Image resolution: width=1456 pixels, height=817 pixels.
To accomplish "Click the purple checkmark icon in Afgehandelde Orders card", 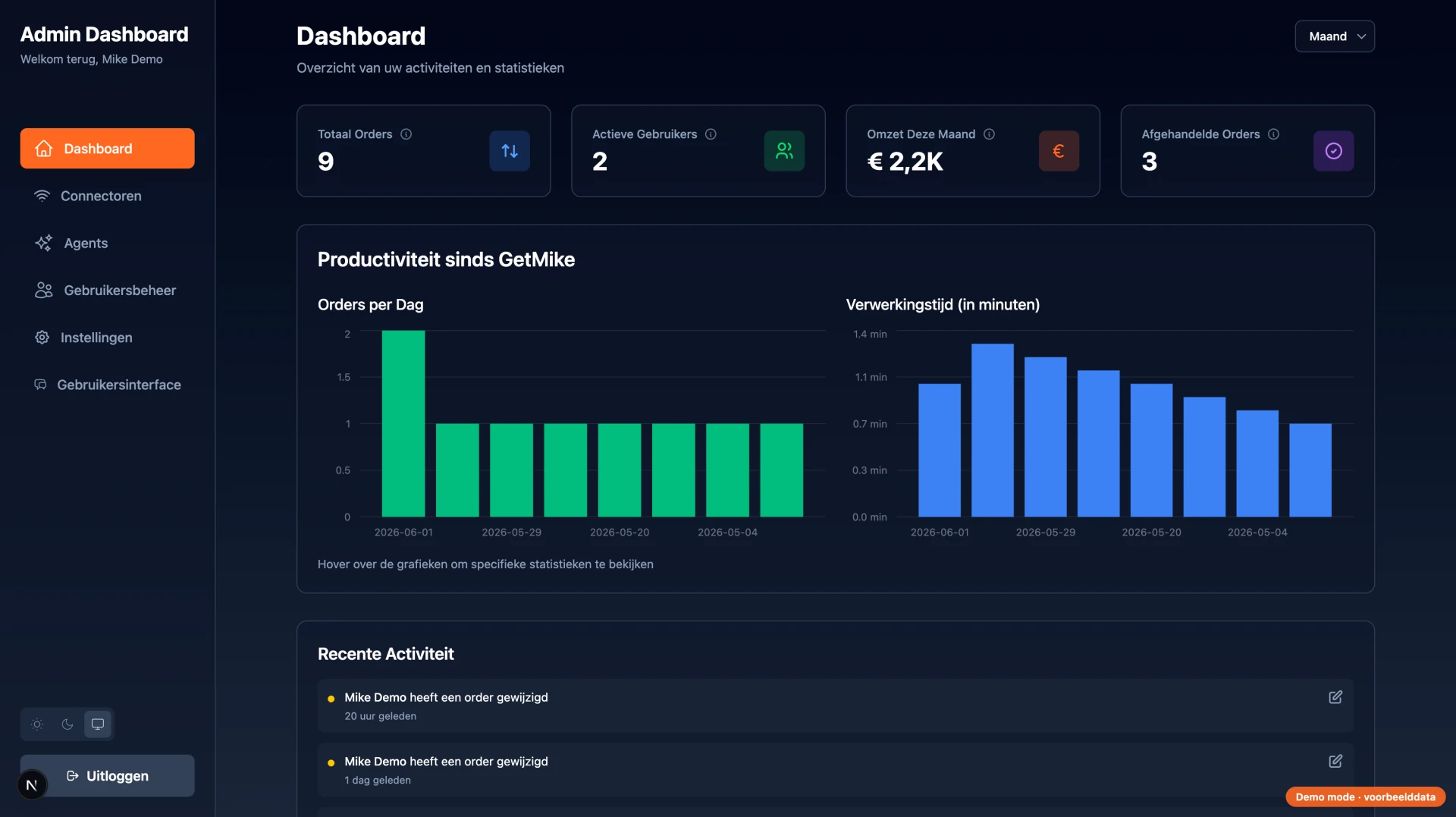I will pyautogui.click(x=1334, y=151).
